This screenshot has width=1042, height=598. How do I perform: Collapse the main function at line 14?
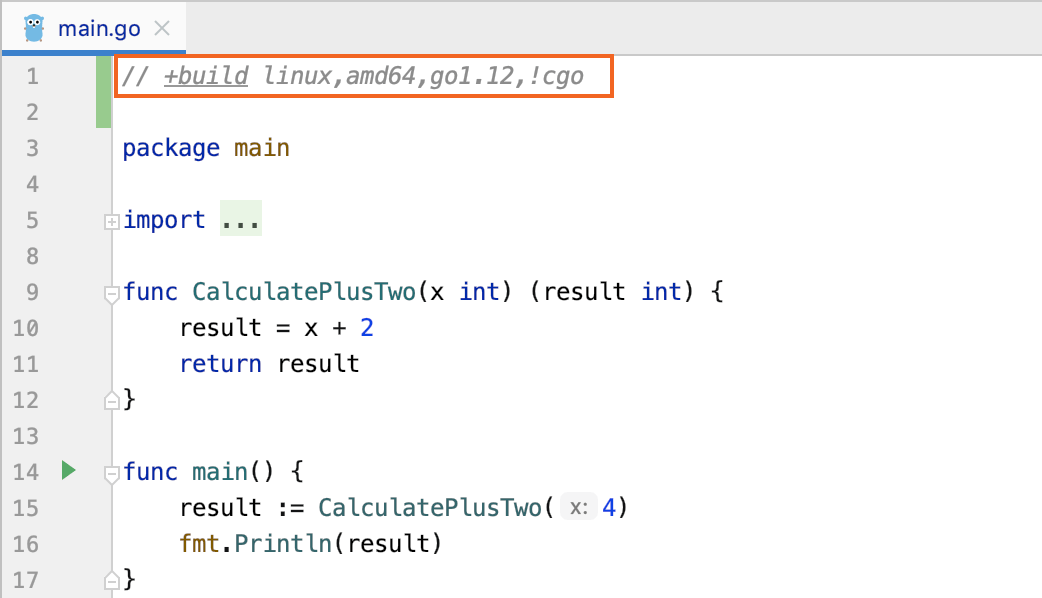[x=112, y=473]
